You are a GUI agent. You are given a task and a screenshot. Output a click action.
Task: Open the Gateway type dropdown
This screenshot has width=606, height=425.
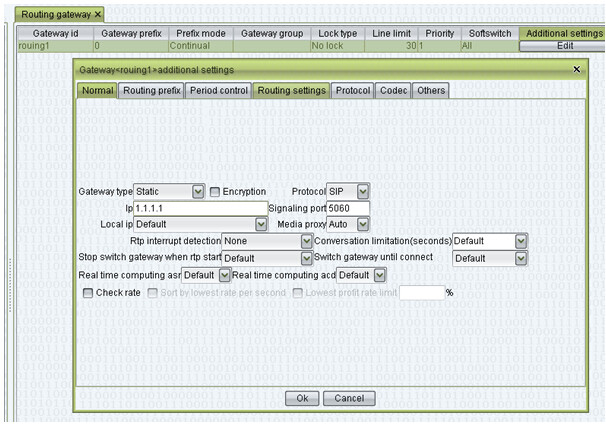pos(197,191)
